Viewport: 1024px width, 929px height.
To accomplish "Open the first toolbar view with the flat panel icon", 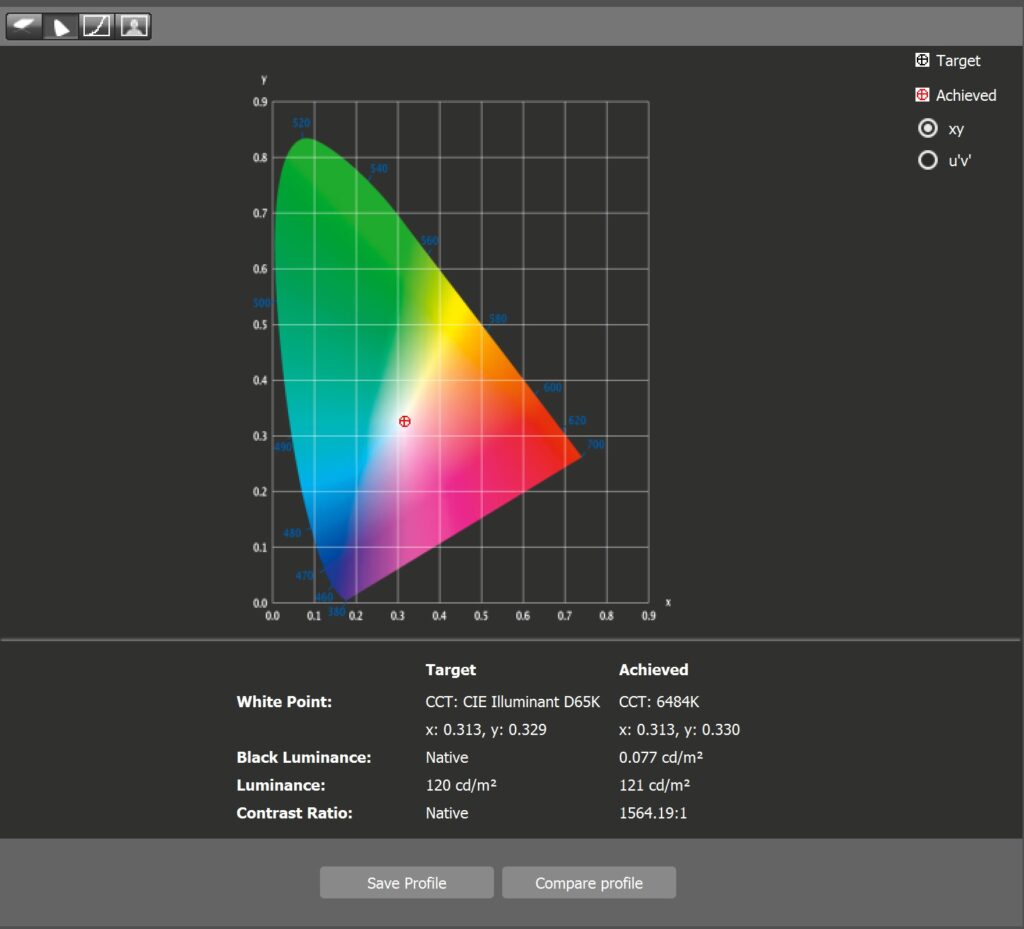I will (x=25, y=26).
